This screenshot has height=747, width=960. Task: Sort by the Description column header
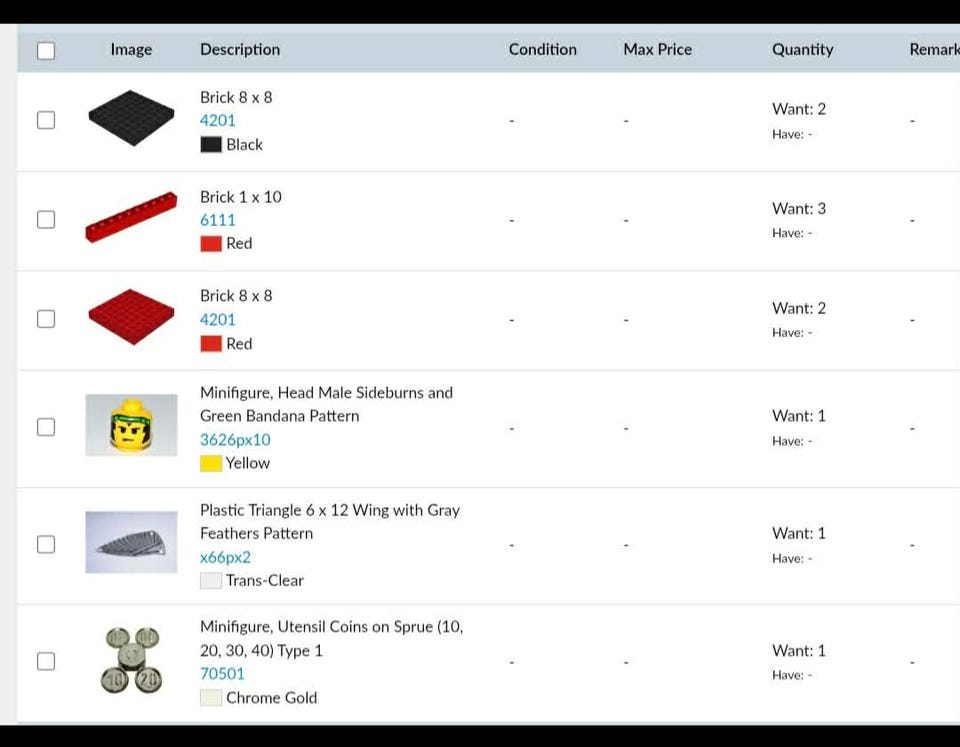(x=240, y=50)
